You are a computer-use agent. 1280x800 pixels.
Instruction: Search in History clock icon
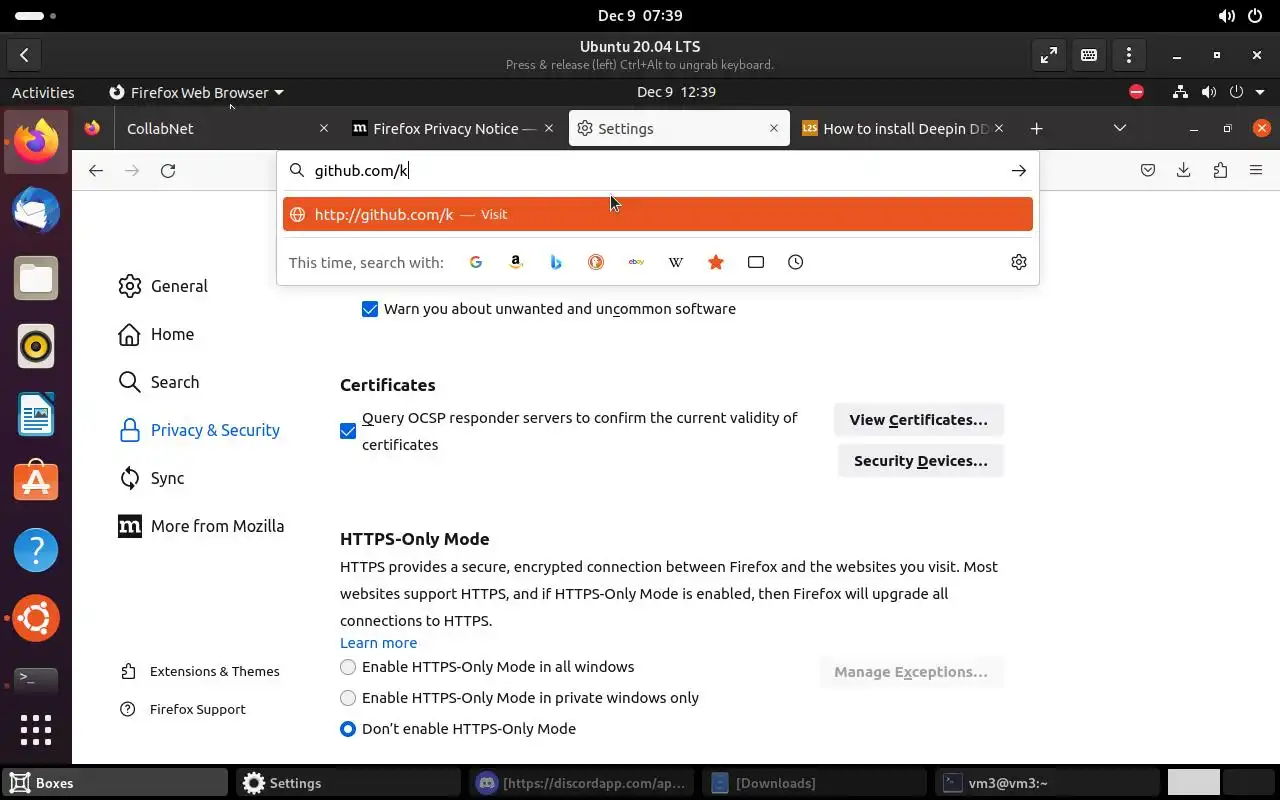coord(796,262)
